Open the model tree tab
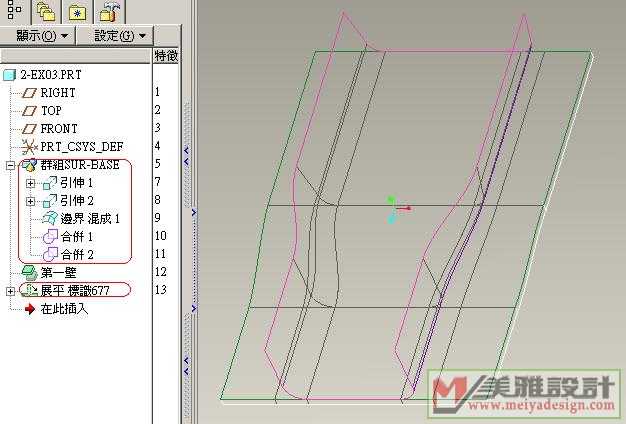The width and height of the screenshot is (626, 424). (x=14, y=11)
